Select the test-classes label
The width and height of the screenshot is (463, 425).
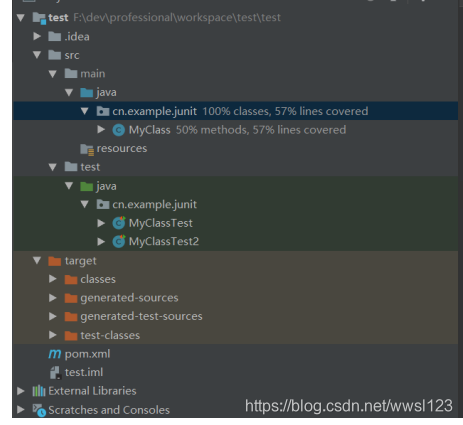(x=110, y=335)
